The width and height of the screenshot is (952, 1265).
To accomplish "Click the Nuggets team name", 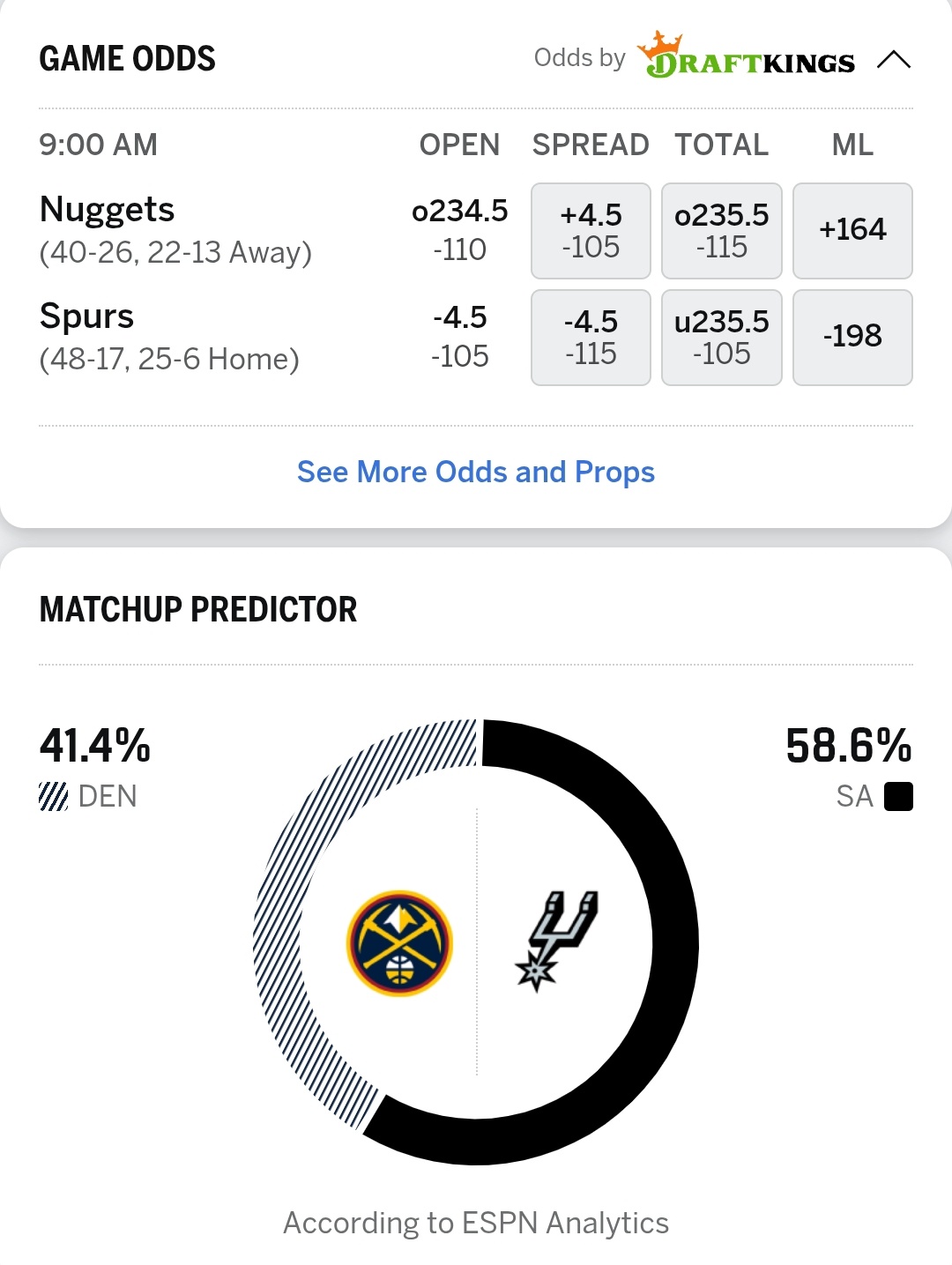I will click(x=108, y=210).
